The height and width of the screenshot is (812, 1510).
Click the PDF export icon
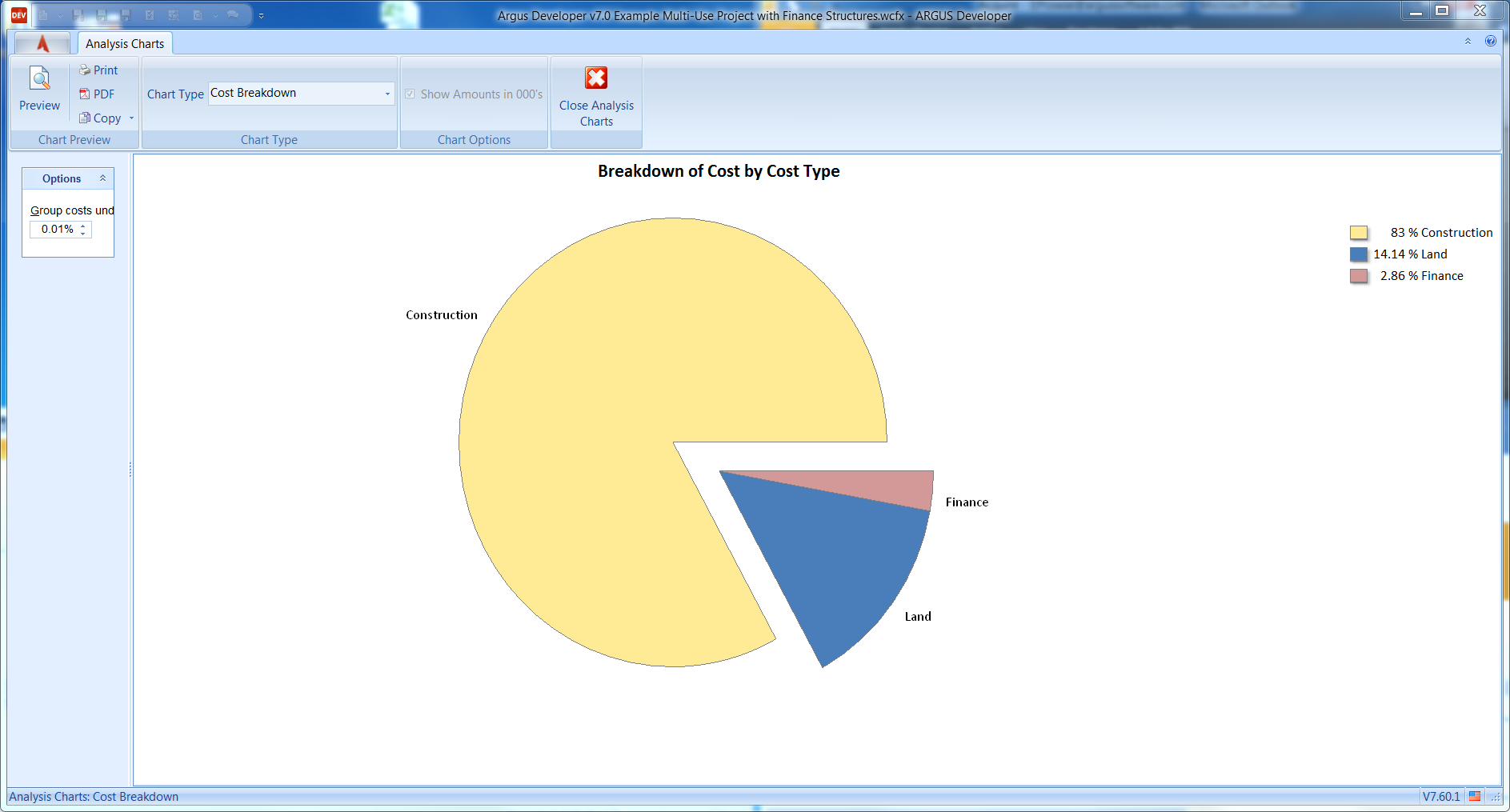tap(84, 94)
